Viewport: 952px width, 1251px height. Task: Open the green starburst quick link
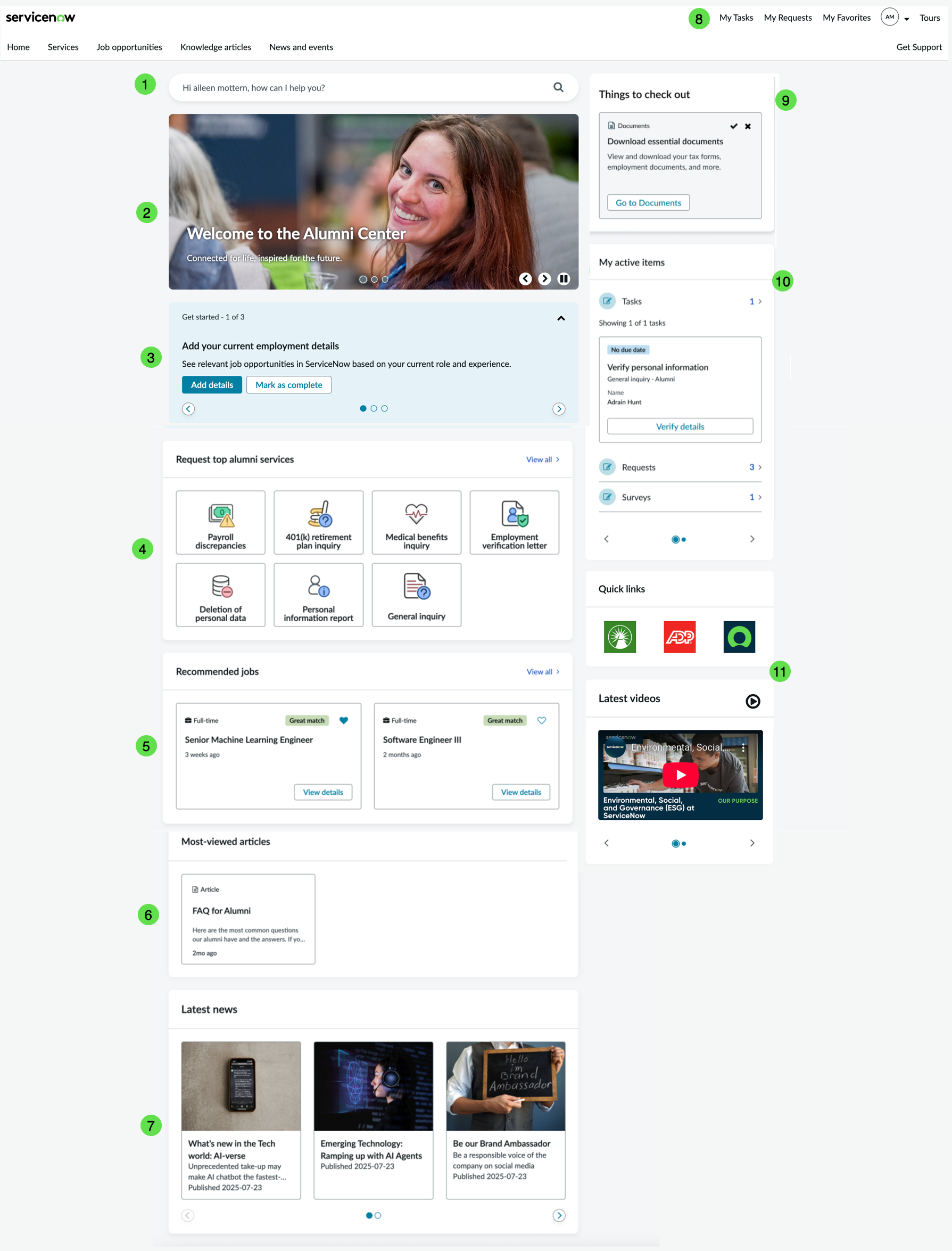[x=620, y=637]
